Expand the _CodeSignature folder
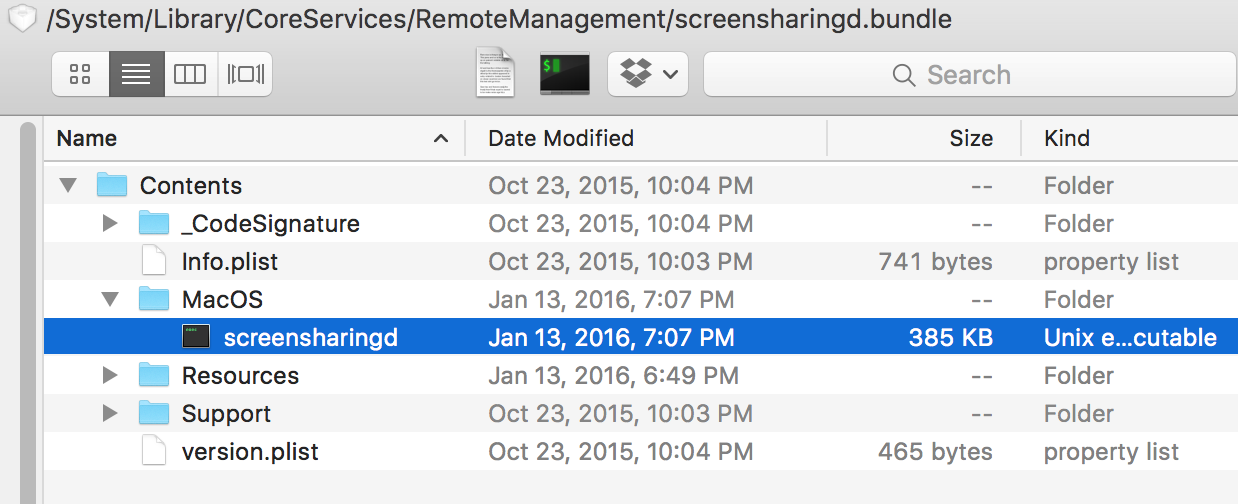The width and height of the screenshot is (1238, 504). point(110,224)
